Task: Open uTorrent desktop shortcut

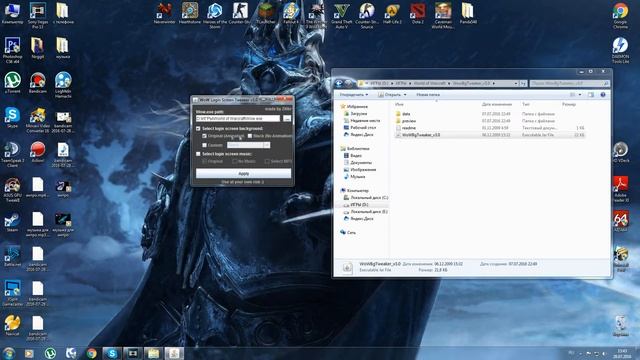Action: coord(12,83)
